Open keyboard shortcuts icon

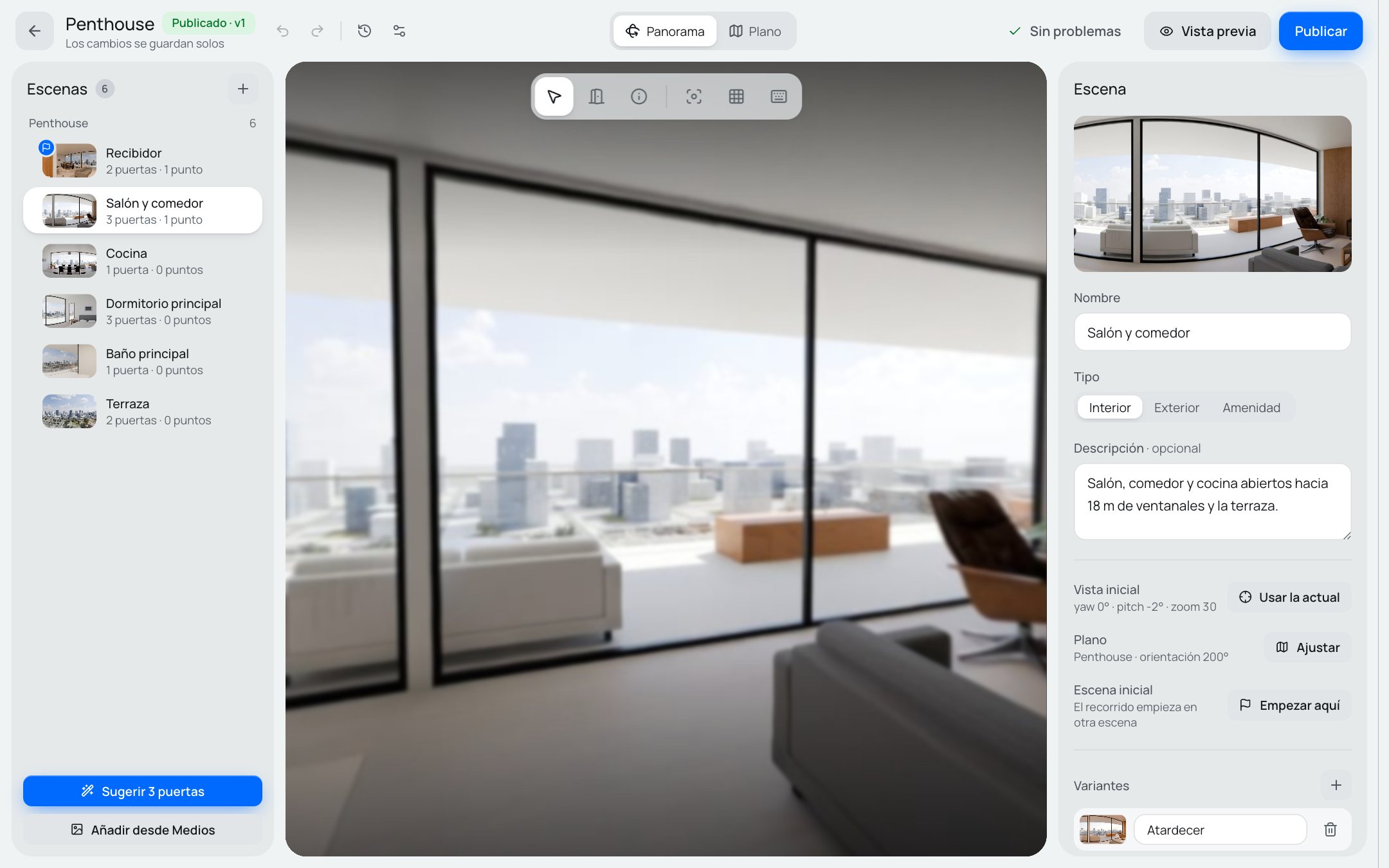click(x=779, y=96)
